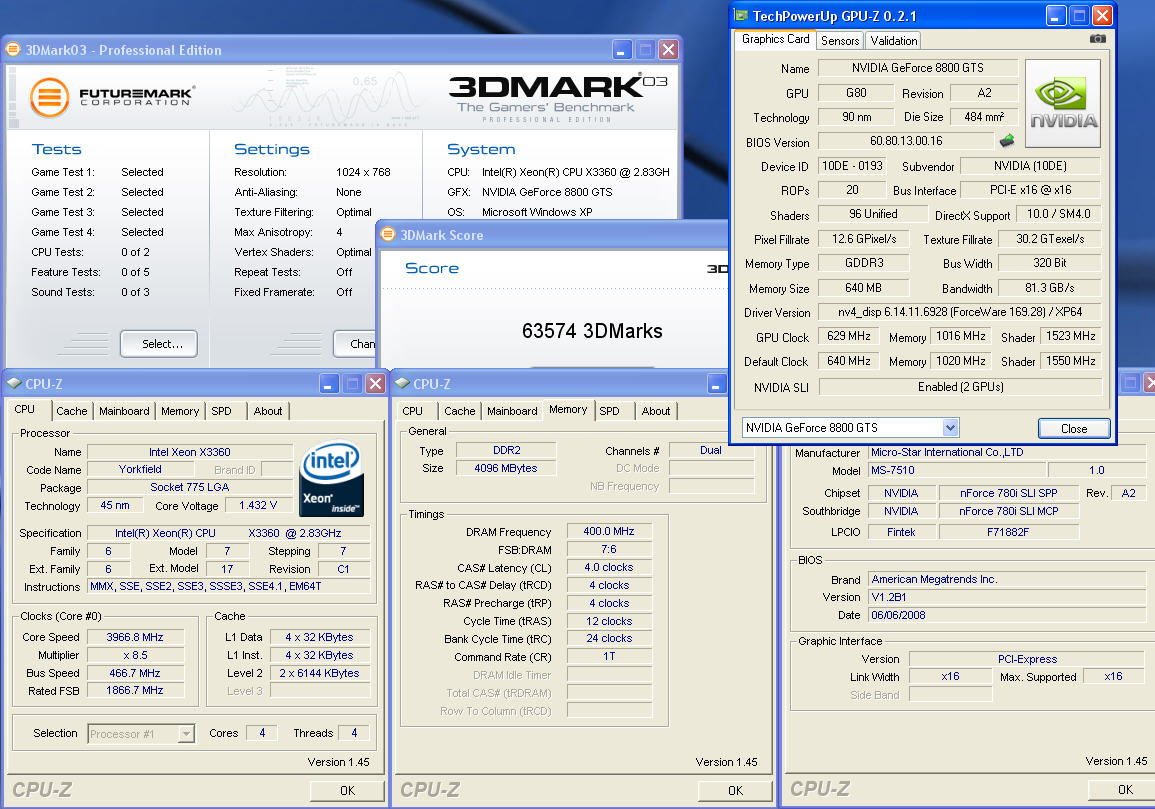Click the Cores count field showing 4
The image size is (1155, 809).
tap(261, 733)
